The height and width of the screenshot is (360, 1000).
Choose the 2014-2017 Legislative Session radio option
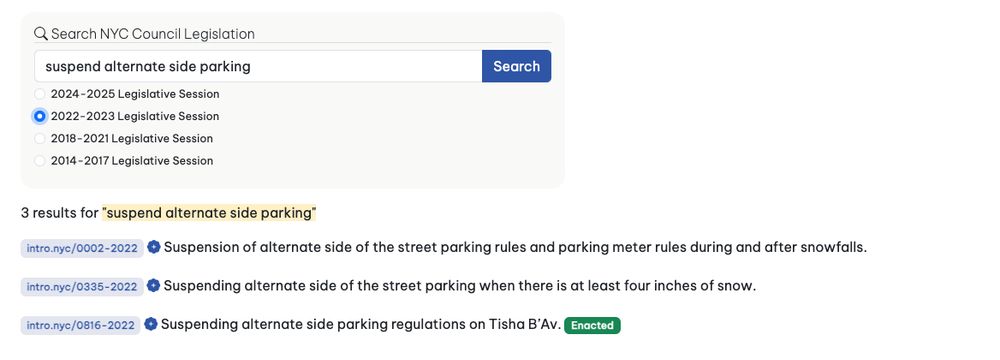tap(40, 161)
